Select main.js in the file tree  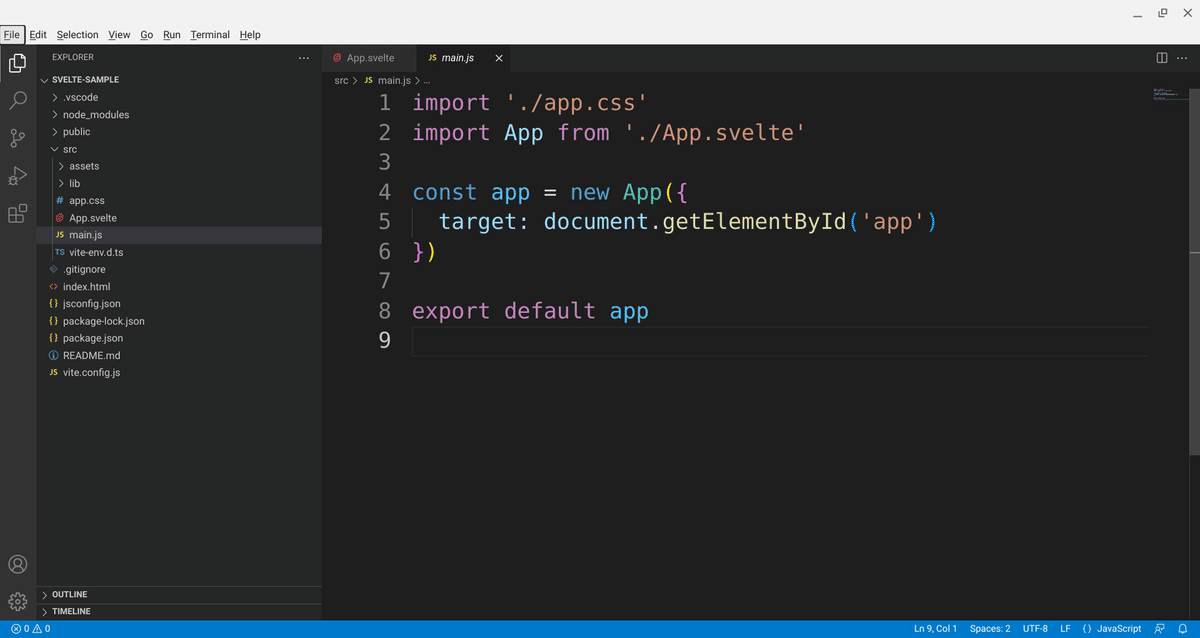(179, 235)
